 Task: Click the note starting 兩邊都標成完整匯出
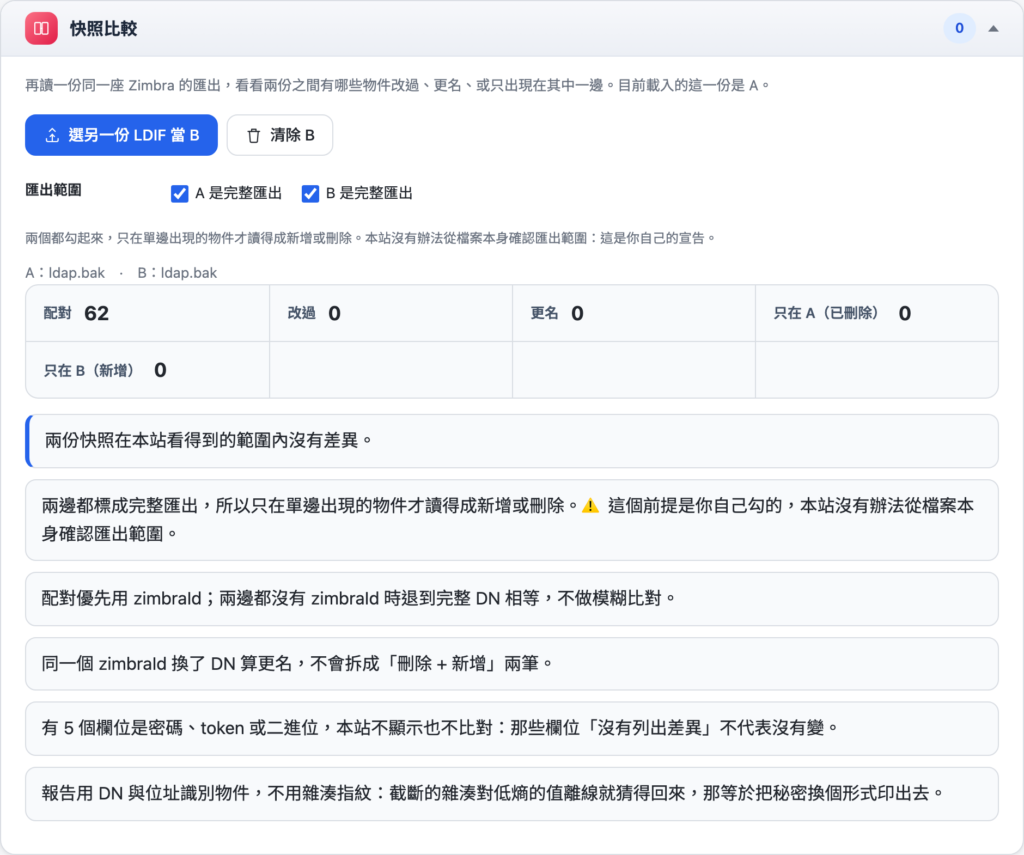coord(512,520)
